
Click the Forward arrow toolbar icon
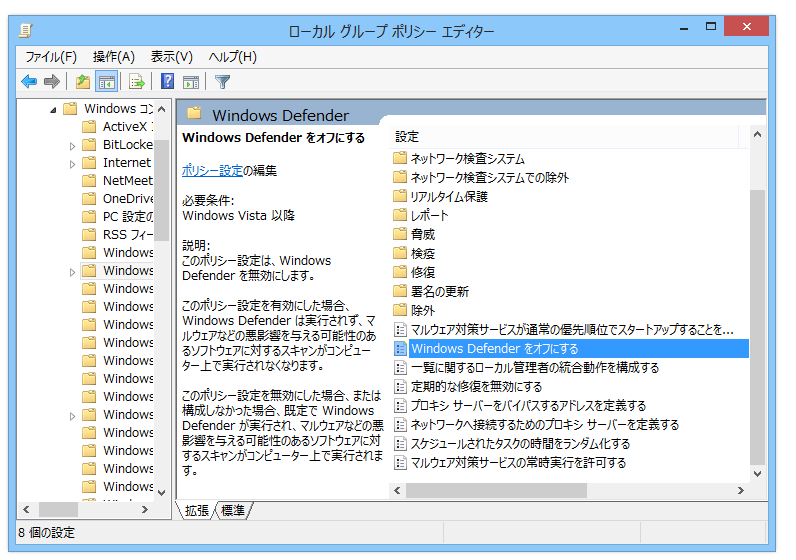[52, 82]
